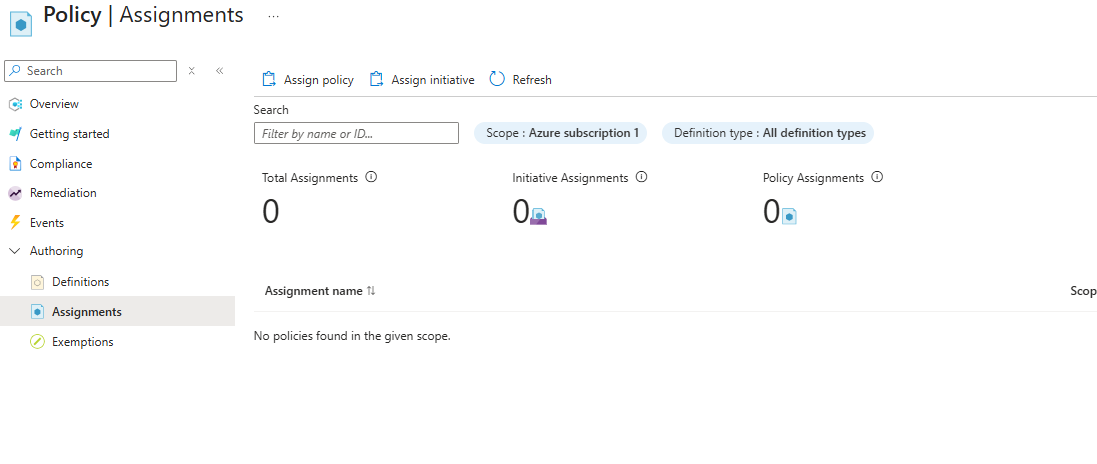
Task: Click the Events lightning bolt icon
Action: [x=15, y=223]
